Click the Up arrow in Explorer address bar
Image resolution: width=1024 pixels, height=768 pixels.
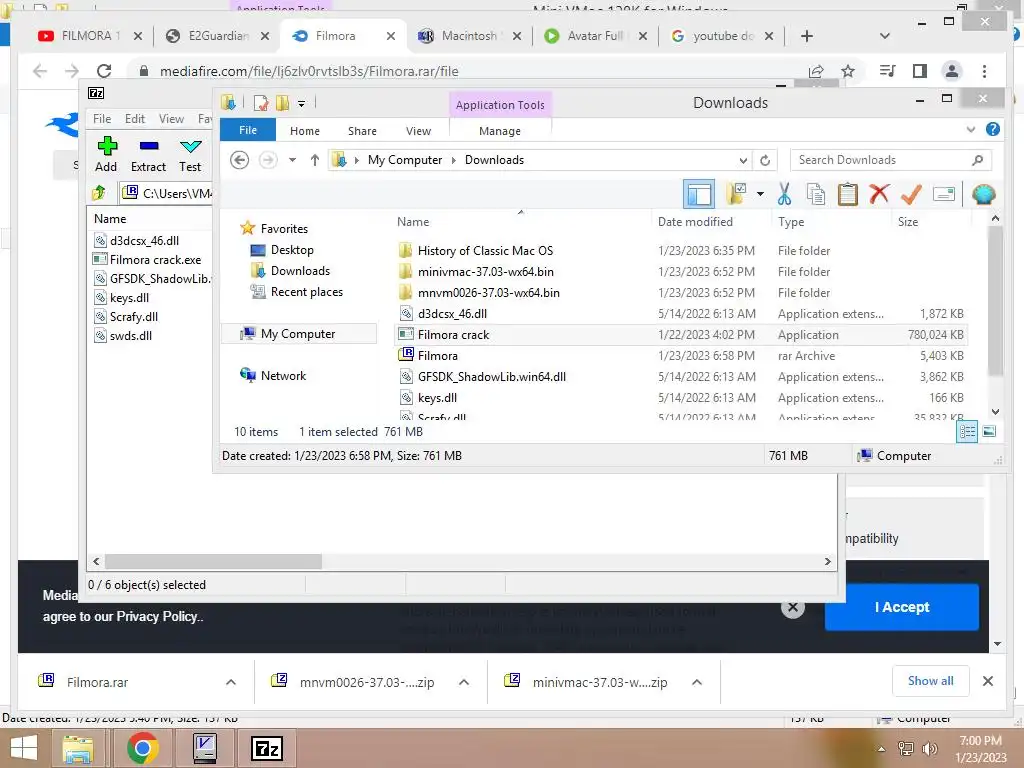point(315,160)
